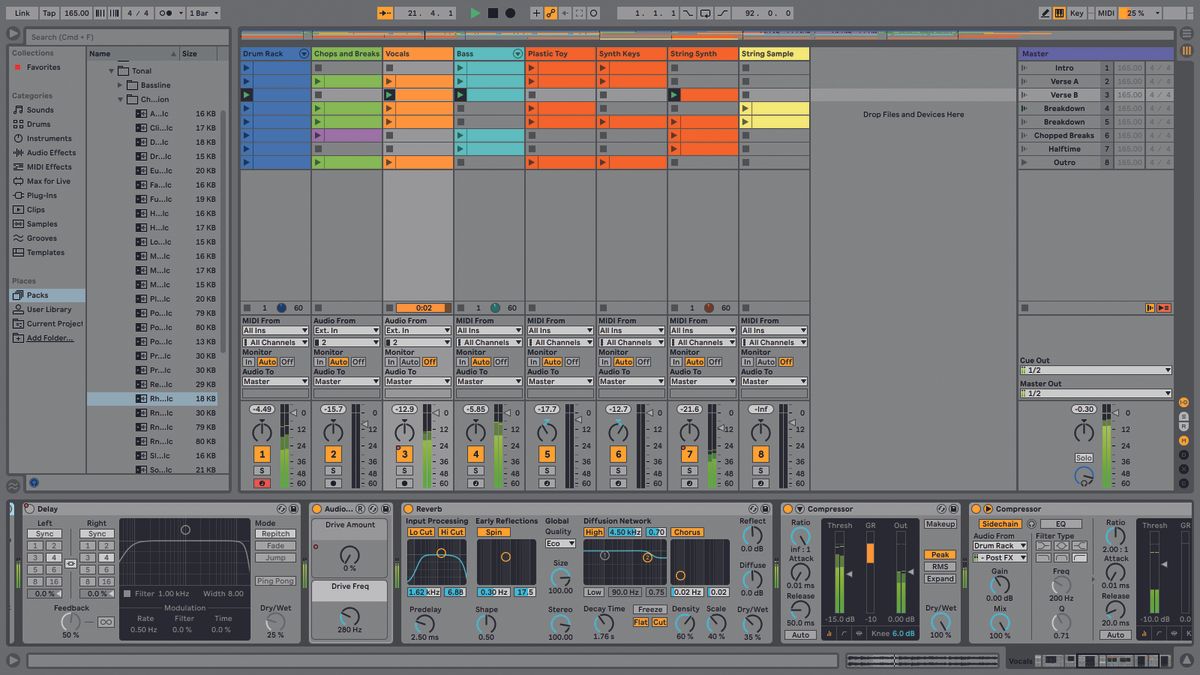Click the Tap tempo button
Screen dimensions: 1200x675
click(x=47, y=13)
